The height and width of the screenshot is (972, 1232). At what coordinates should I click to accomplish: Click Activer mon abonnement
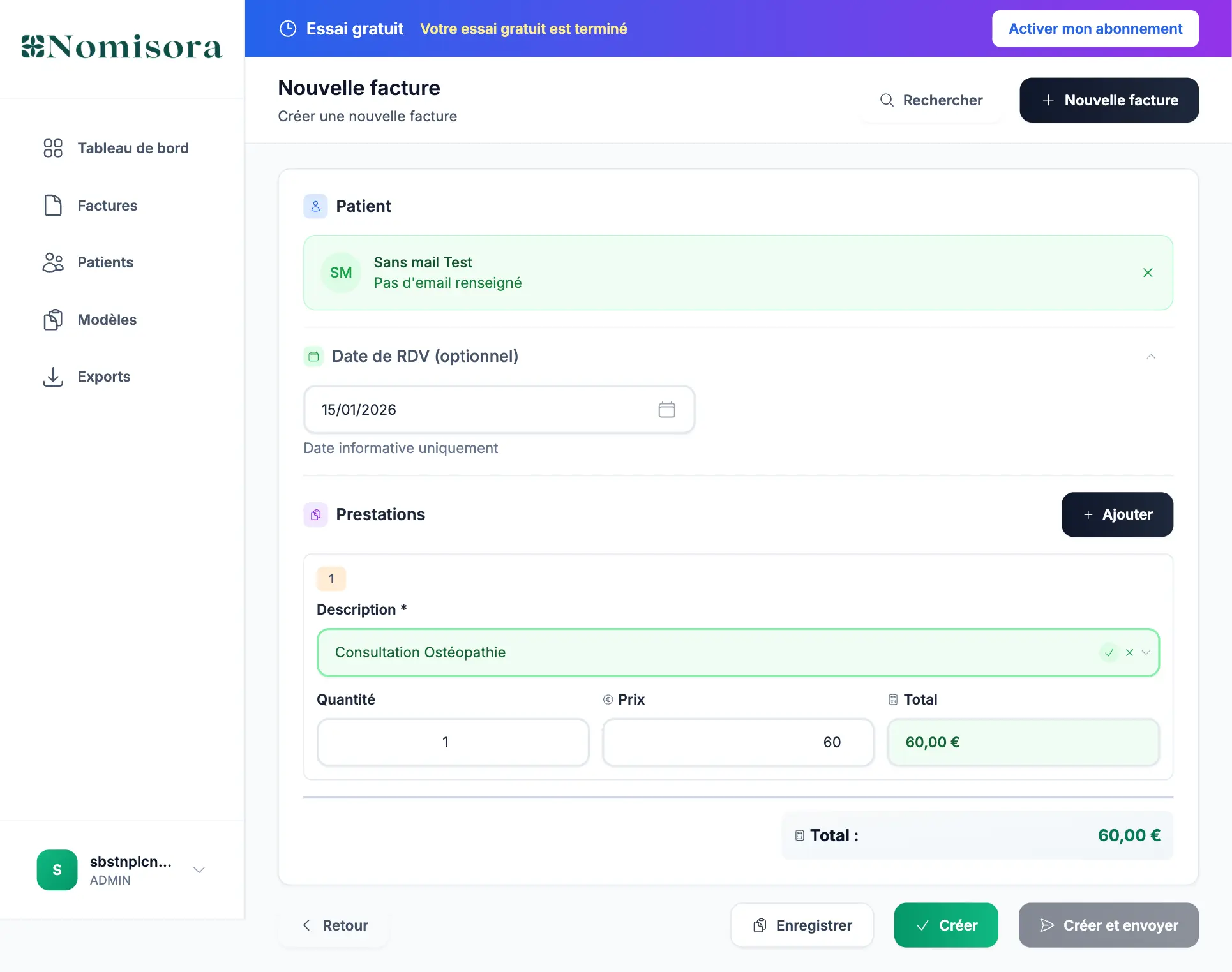coord(1095,29)
